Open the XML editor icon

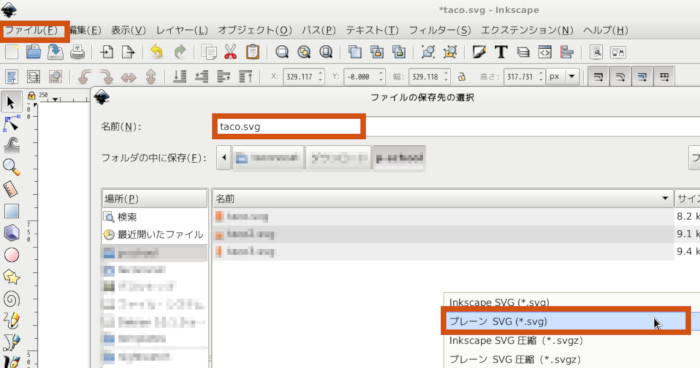(x=545, y=52)
